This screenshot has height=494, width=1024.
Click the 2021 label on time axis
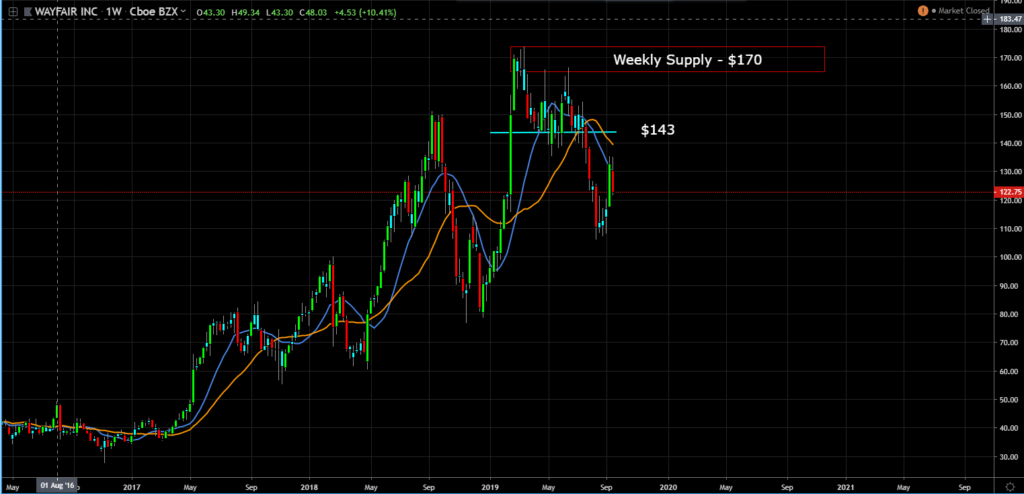[846, 487]
